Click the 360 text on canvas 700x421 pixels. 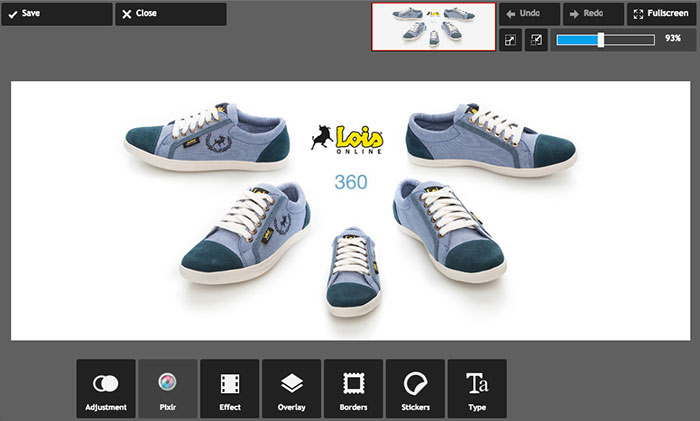coord(351,182)
